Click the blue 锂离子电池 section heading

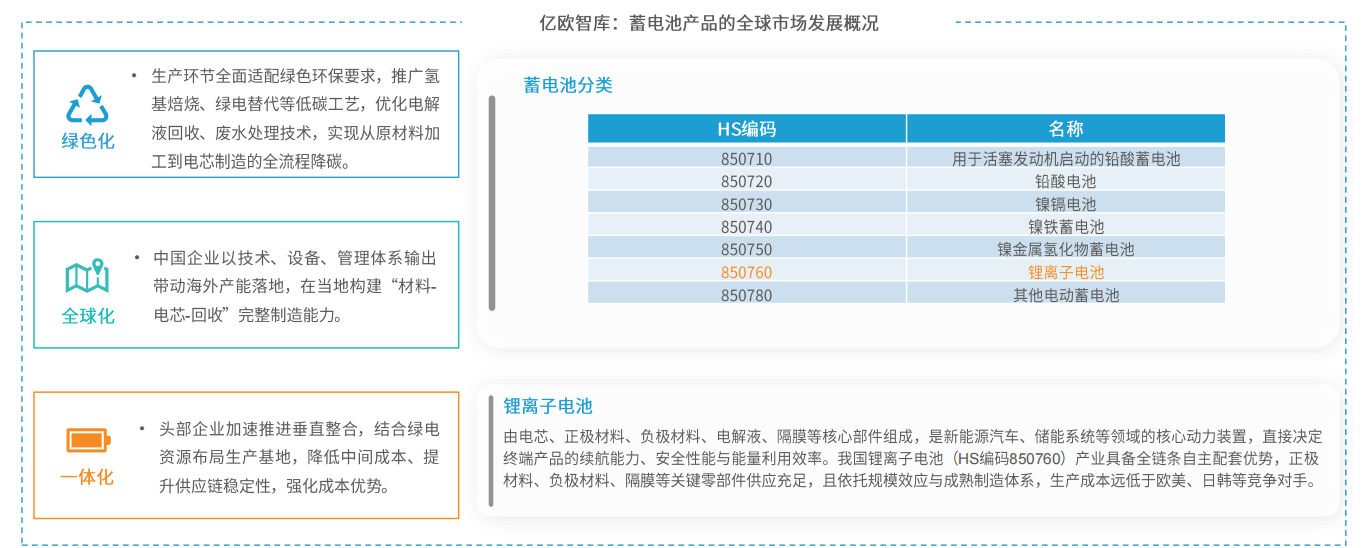548,406
